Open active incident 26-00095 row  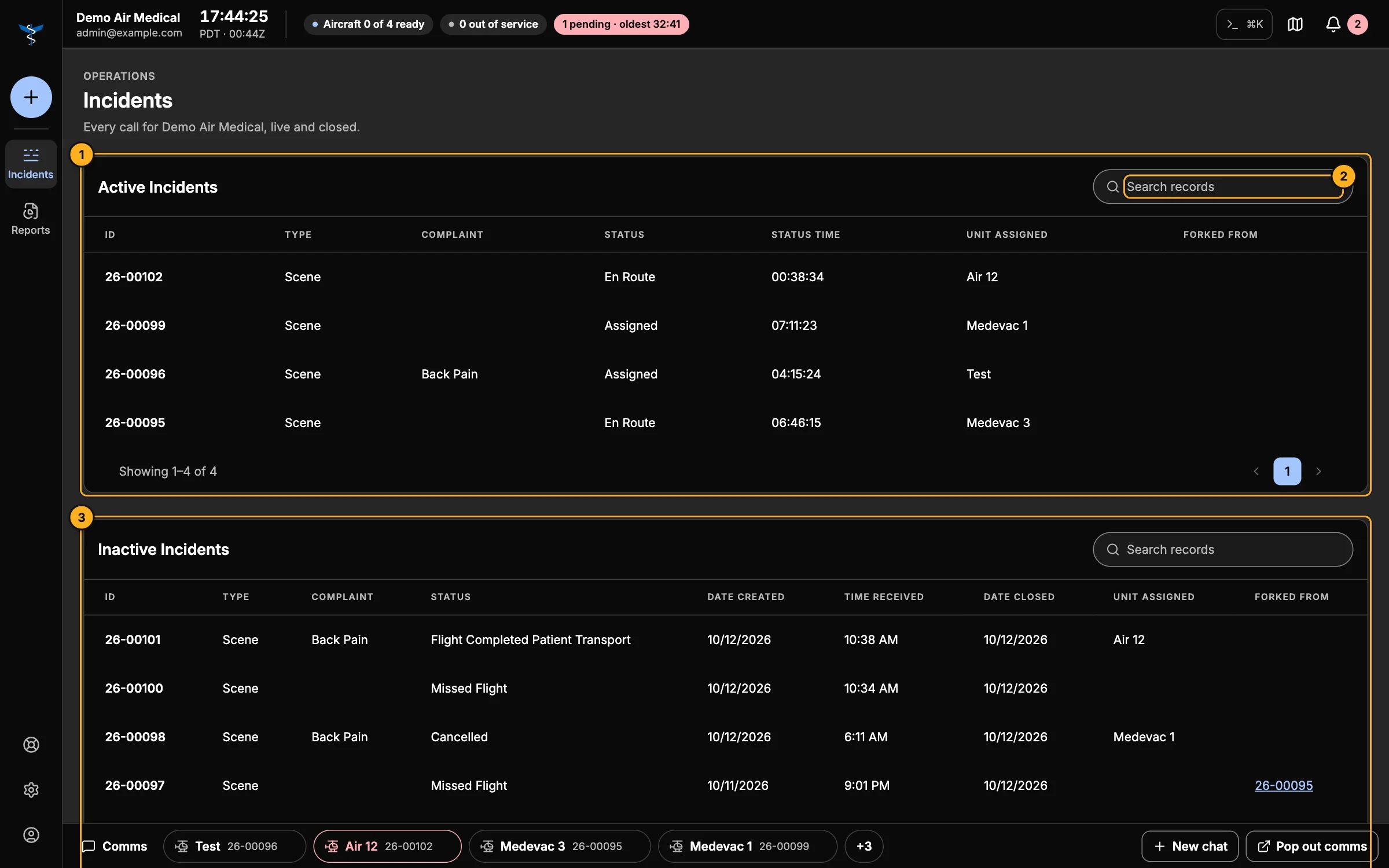tap(725, 423)
